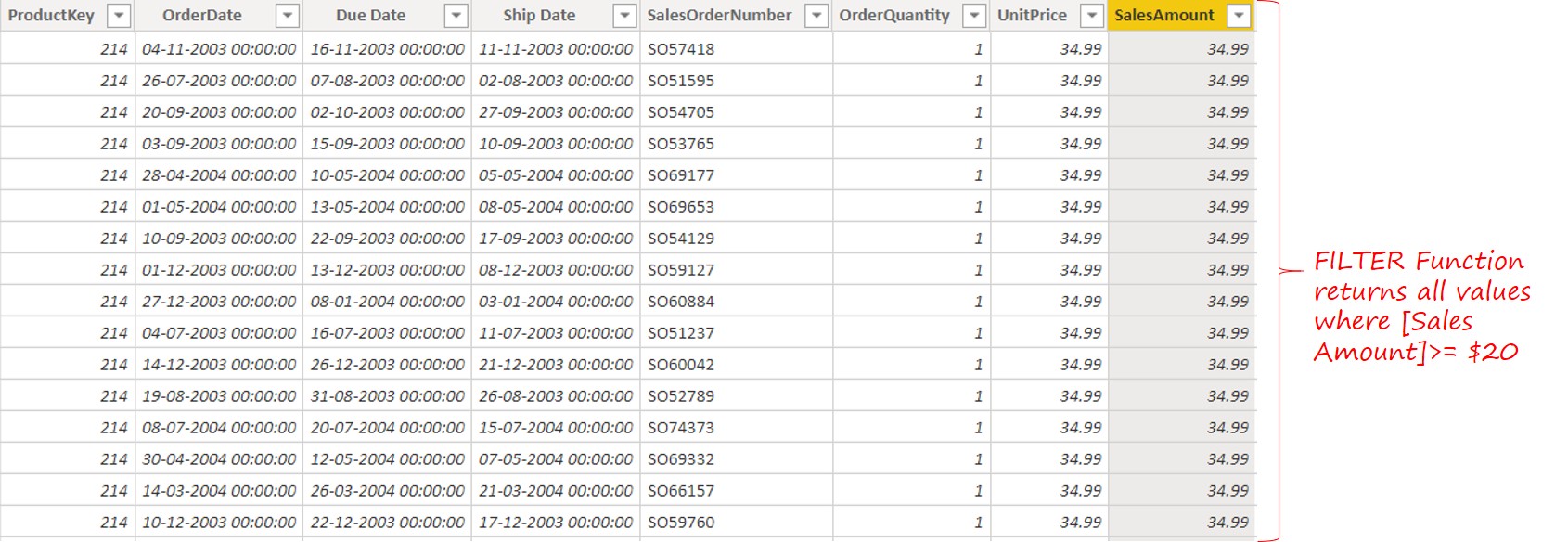Screen dimensions: 1568x542
Task: Click sales order cell SO54705
Action: coord(736,112)
